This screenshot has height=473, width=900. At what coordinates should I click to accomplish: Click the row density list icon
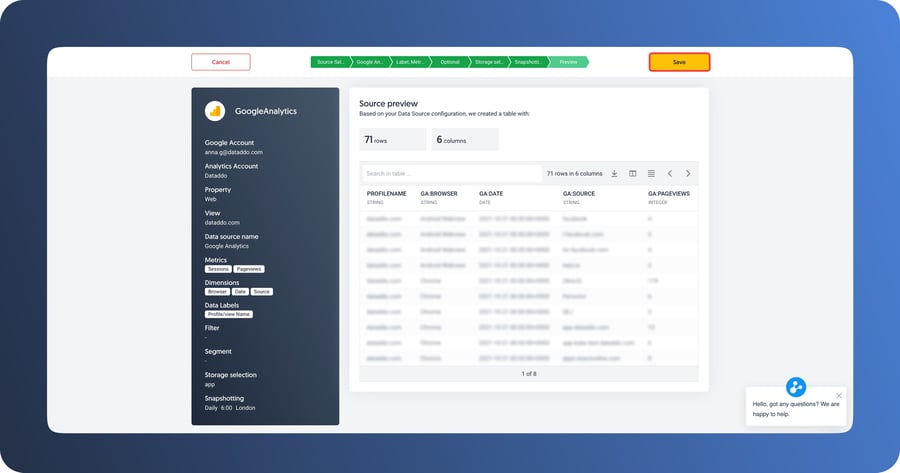[651, 173]
